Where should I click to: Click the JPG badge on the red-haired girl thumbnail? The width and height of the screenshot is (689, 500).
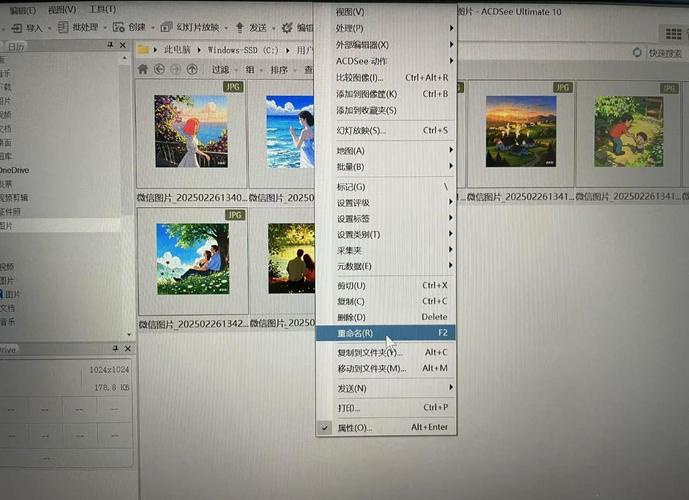[x=233, y=87]
